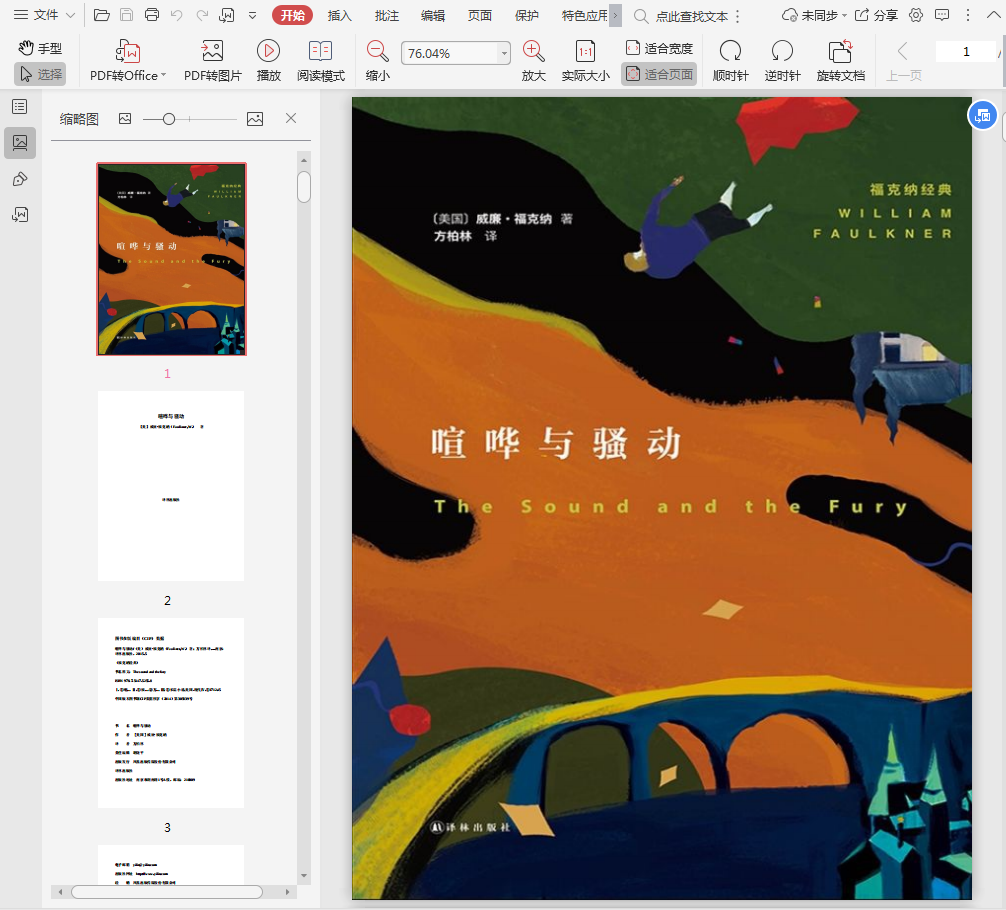1006x910 pixels.
Task: Switch to the 编辑 tab
Action: click(x=433, y=15)
